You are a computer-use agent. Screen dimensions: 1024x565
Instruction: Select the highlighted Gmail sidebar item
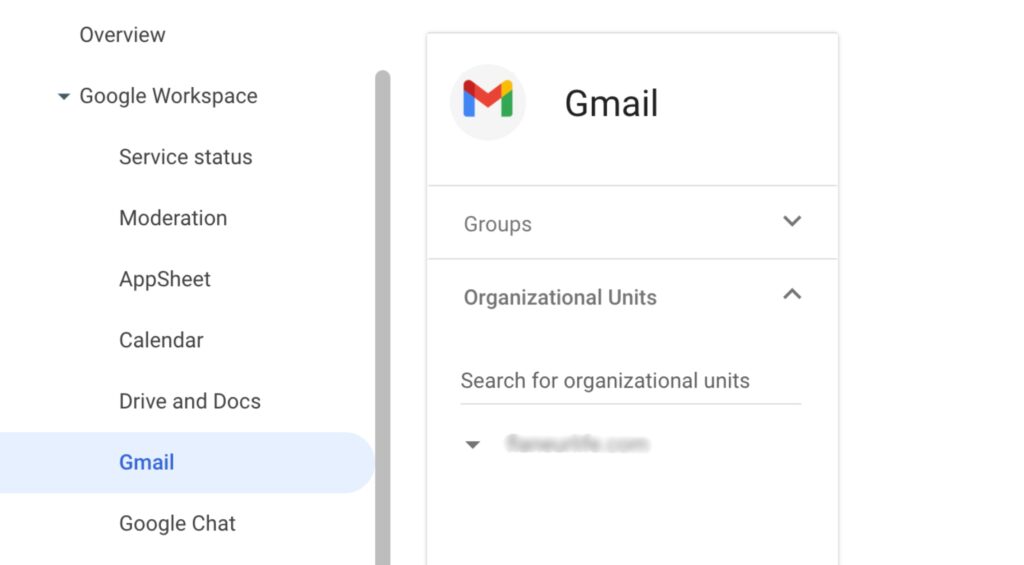[147, 462]
